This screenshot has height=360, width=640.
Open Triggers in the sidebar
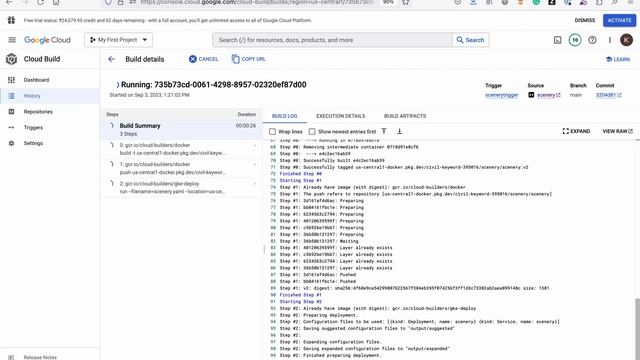49,128
